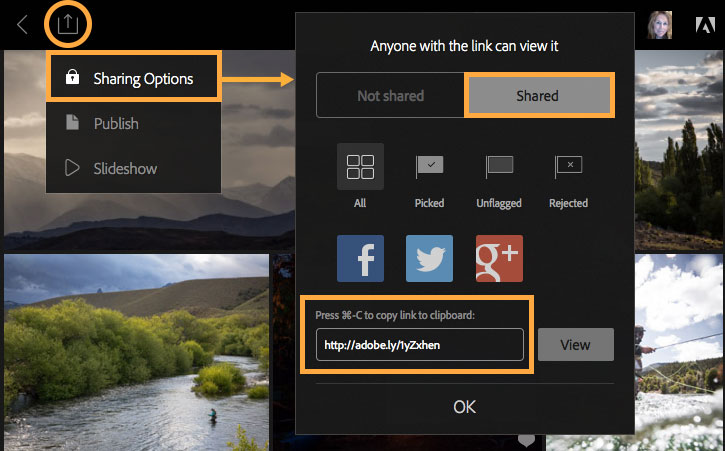Set the collection to Shared
This screenshot has width=725, height=451.
click(x=539, y=95)
